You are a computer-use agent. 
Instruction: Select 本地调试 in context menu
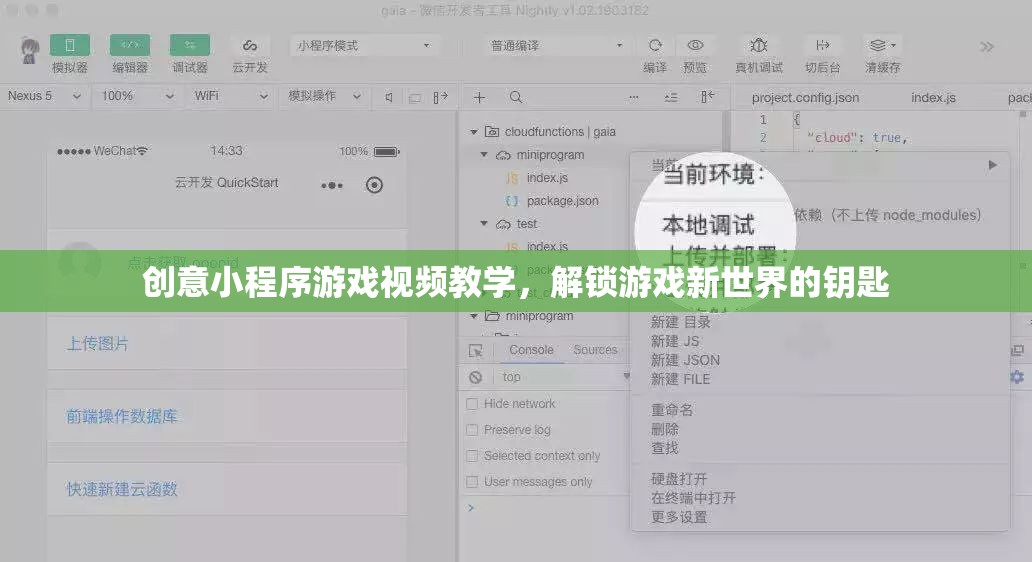click(708, 225)
